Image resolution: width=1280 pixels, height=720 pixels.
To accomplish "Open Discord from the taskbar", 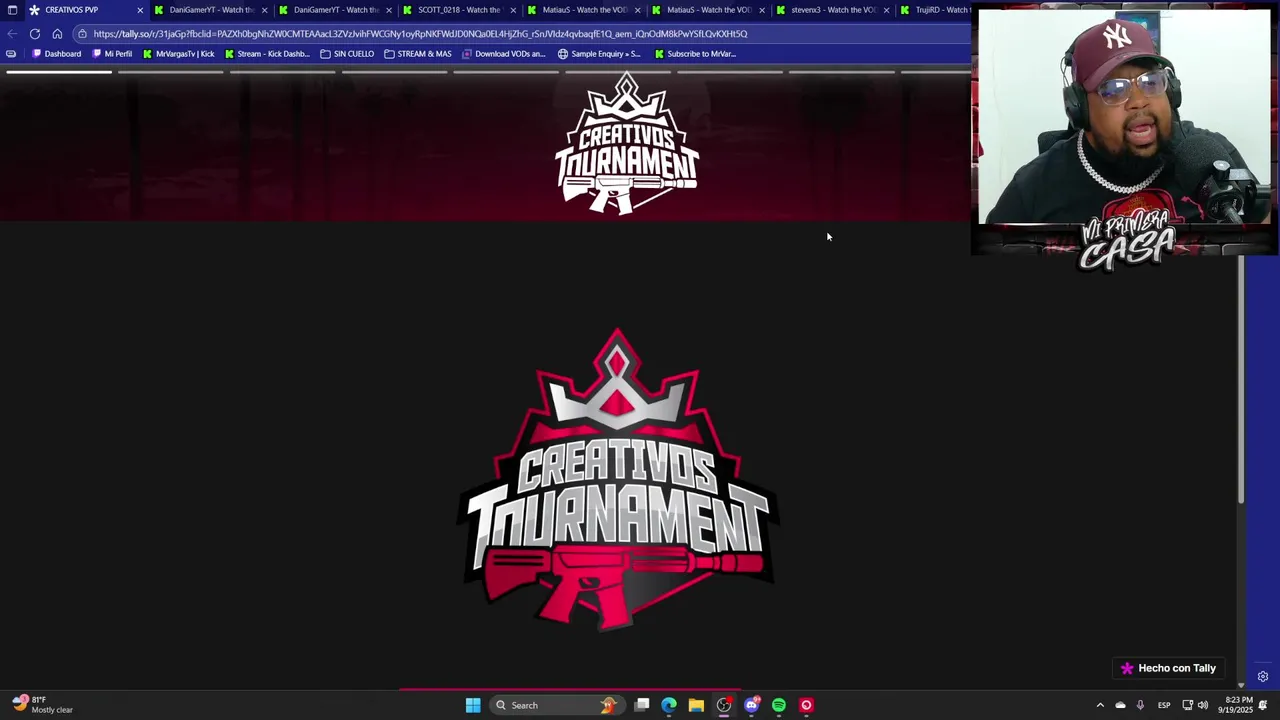I will coord(752,705).
